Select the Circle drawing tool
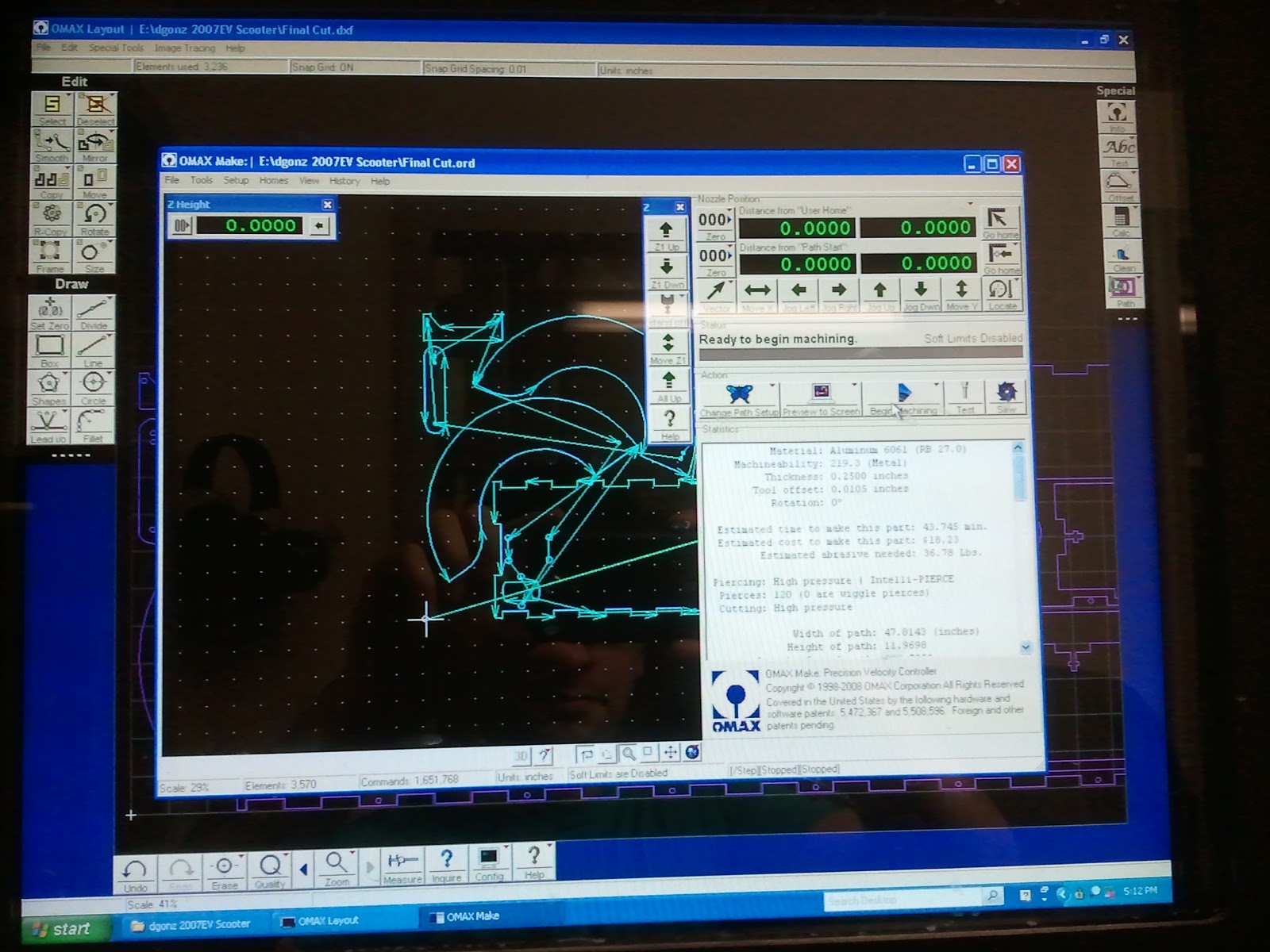The image size is (1270, 952). pyautogui.click(x=94, y=387)
